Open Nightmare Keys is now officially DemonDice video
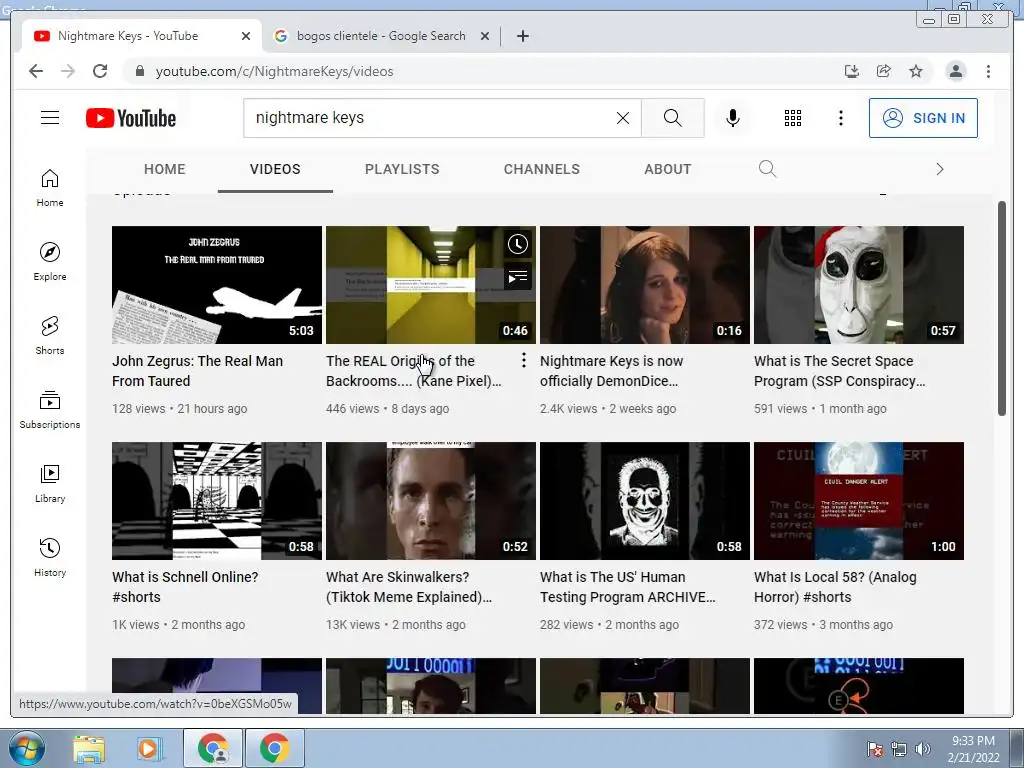This screenshot has height=768, width=1024. point(611,371)
